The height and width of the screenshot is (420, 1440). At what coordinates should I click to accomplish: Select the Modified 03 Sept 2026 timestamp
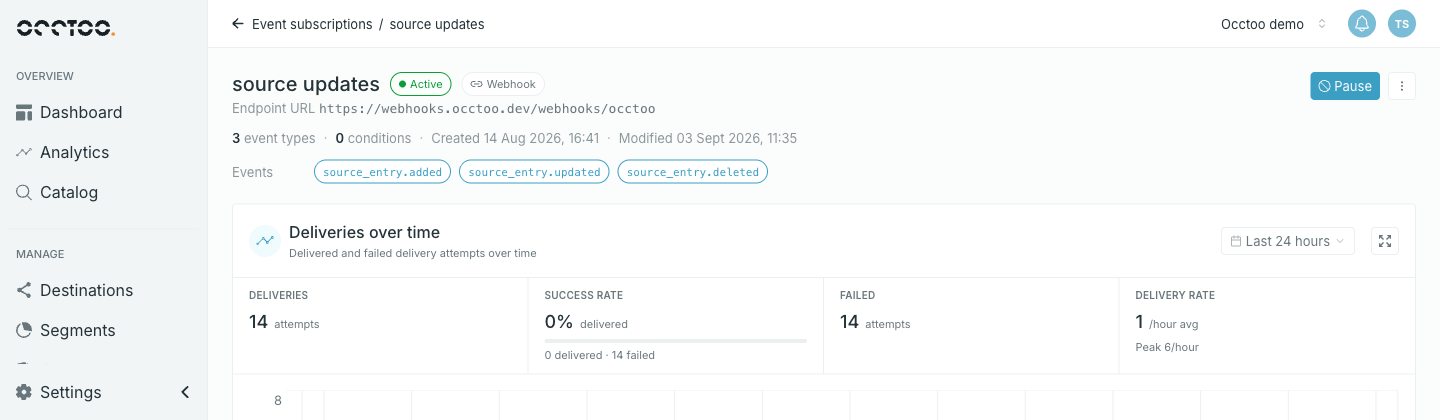pos(708,138)
